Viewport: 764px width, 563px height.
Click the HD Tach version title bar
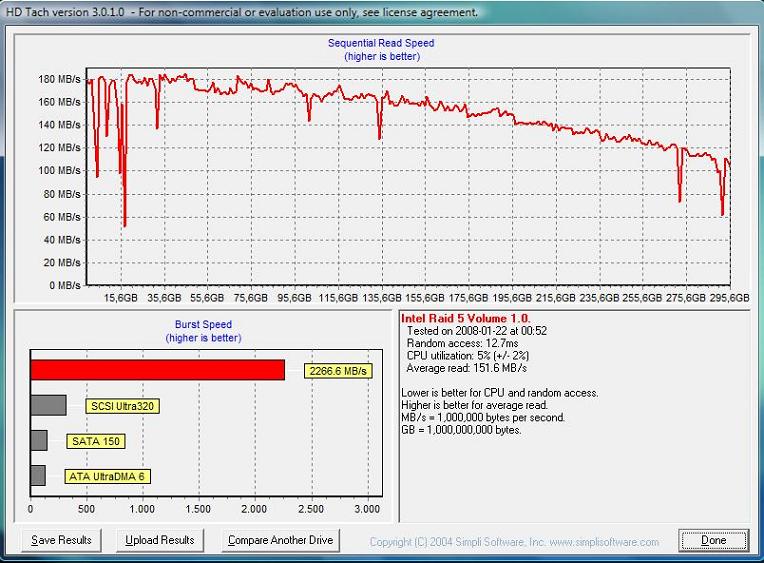(382, 12)
